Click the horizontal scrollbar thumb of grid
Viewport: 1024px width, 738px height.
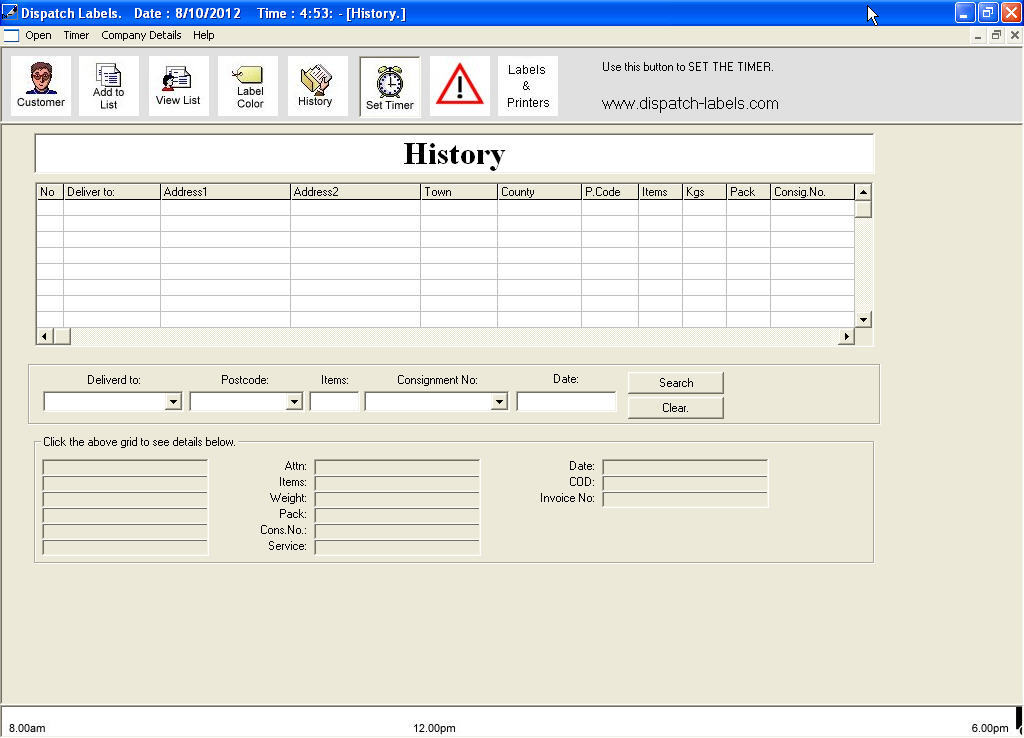point(62,336)
